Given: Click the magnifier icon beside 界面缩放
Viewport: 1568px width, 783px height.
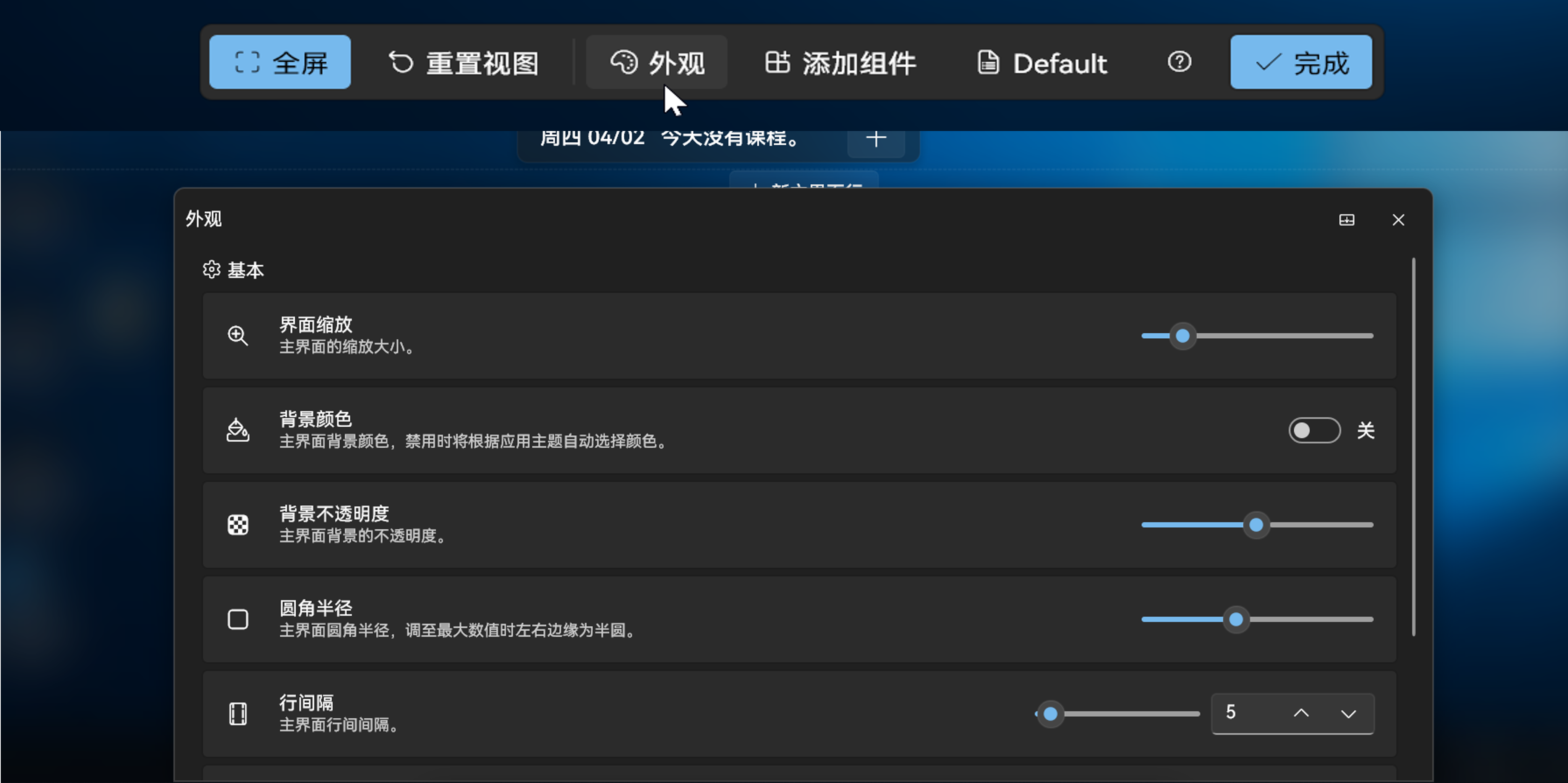Looking at the screenshot, I should [x=238, y=336].
